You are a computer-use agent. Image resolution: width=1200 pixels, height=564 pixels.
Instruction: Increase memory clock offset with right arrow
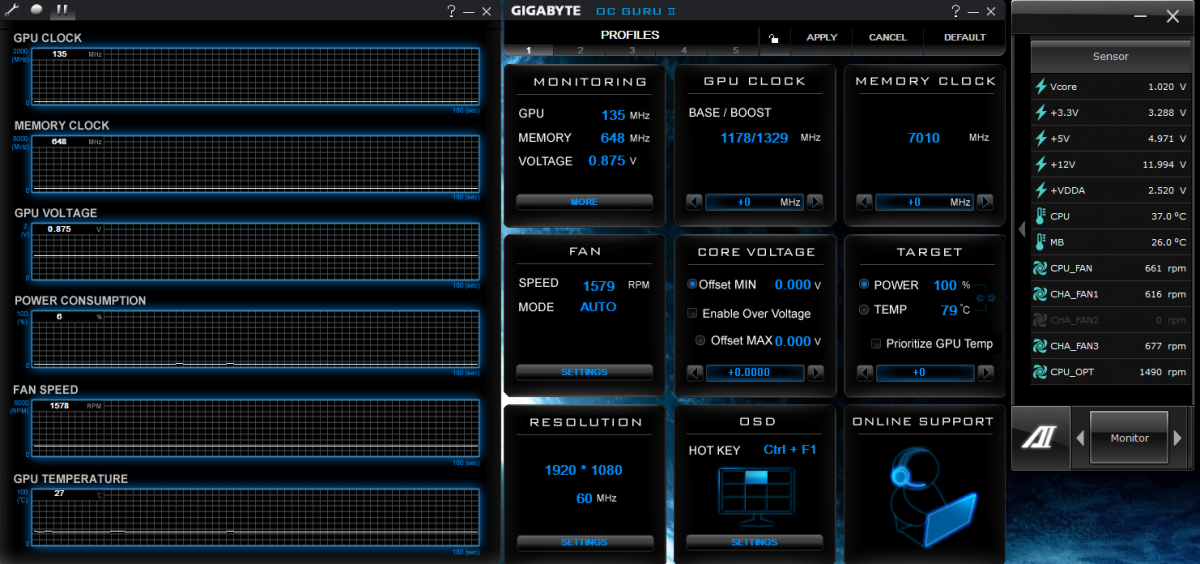pos(985,202)
